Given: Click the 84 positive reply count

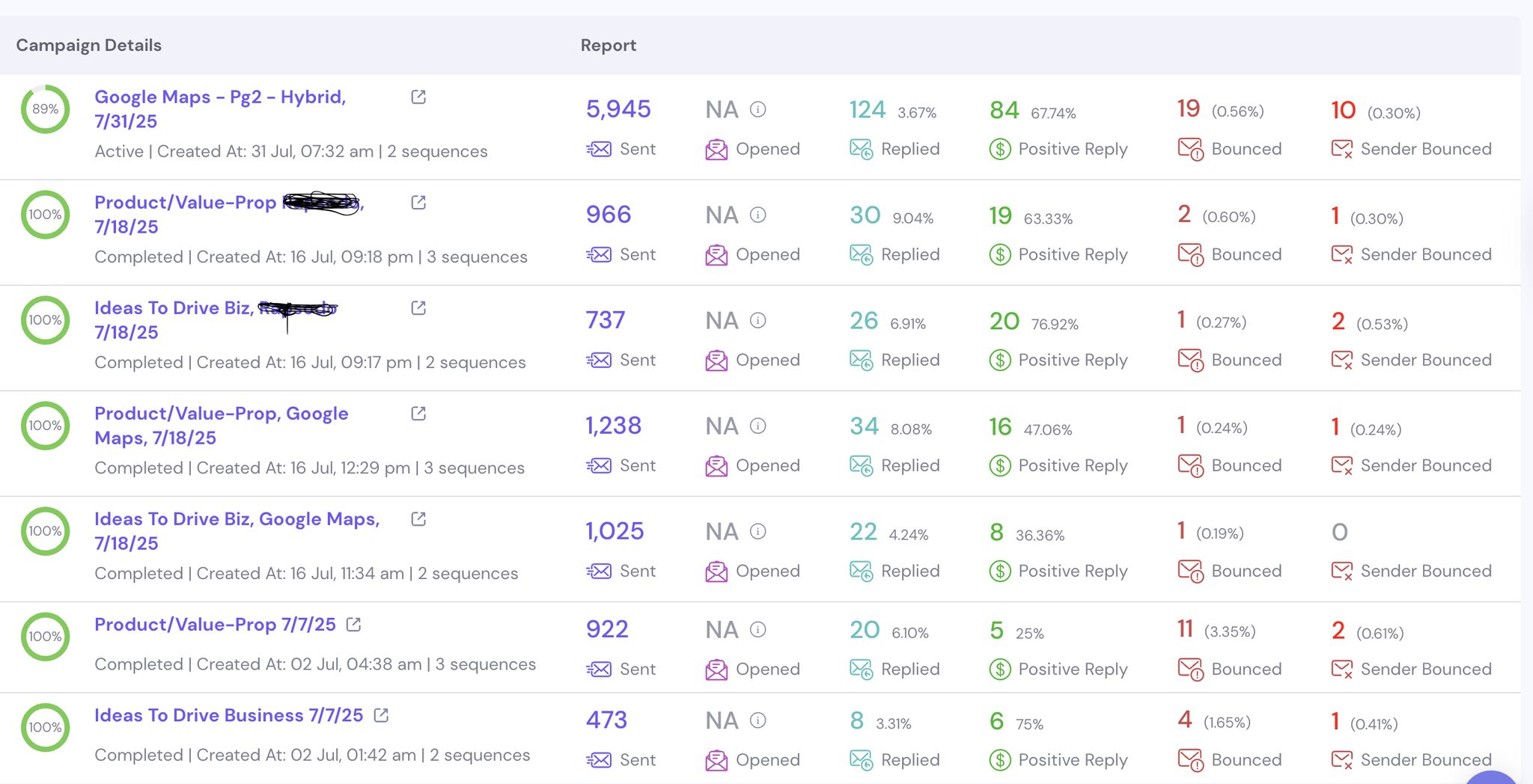Looking at the screenshot, I should coord(1004,111).
